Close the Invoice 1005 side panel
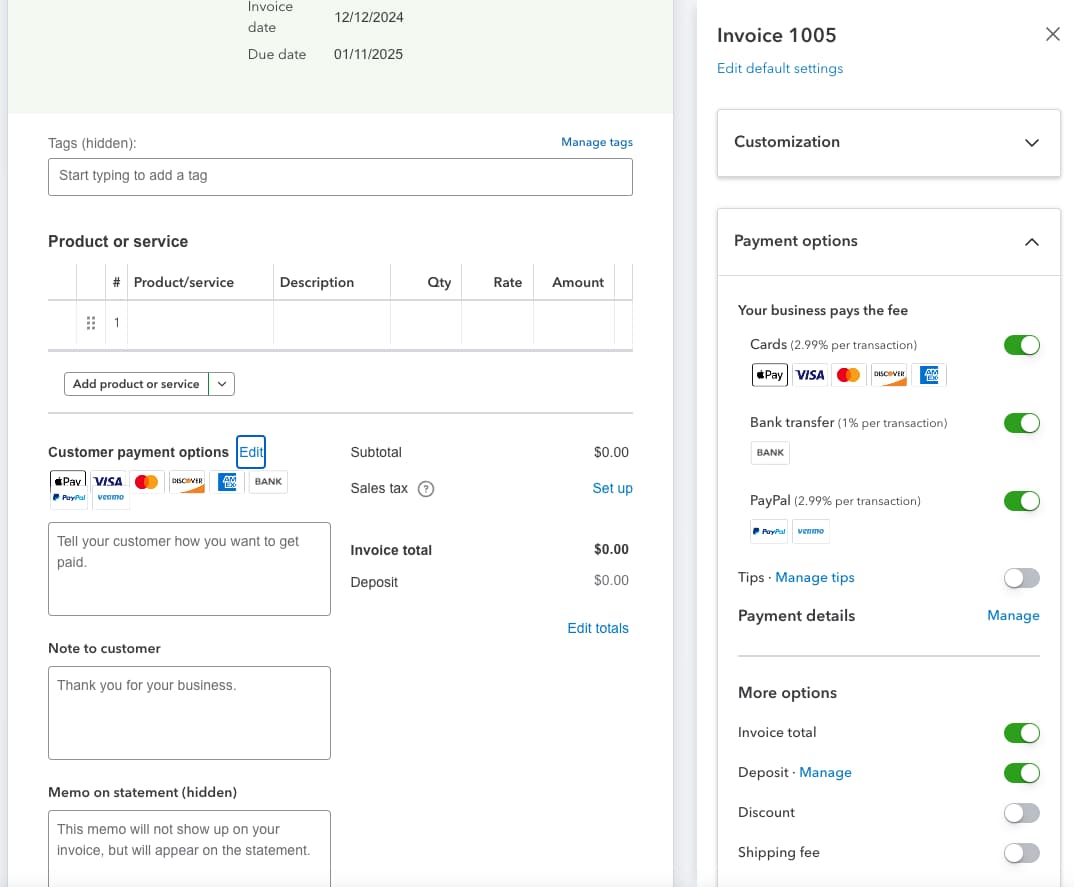The image size is (1074, 887). (1052, 35)
